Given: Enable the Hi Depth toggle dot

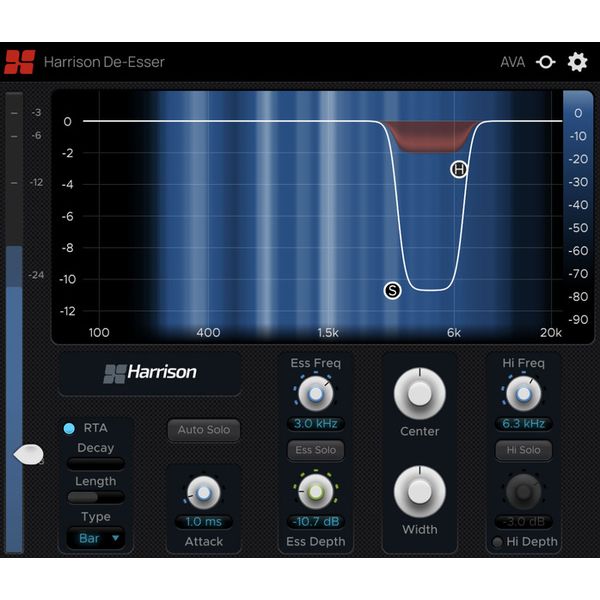Looking at the screenshot, I should pyautogui.click(x=497, y=542).
